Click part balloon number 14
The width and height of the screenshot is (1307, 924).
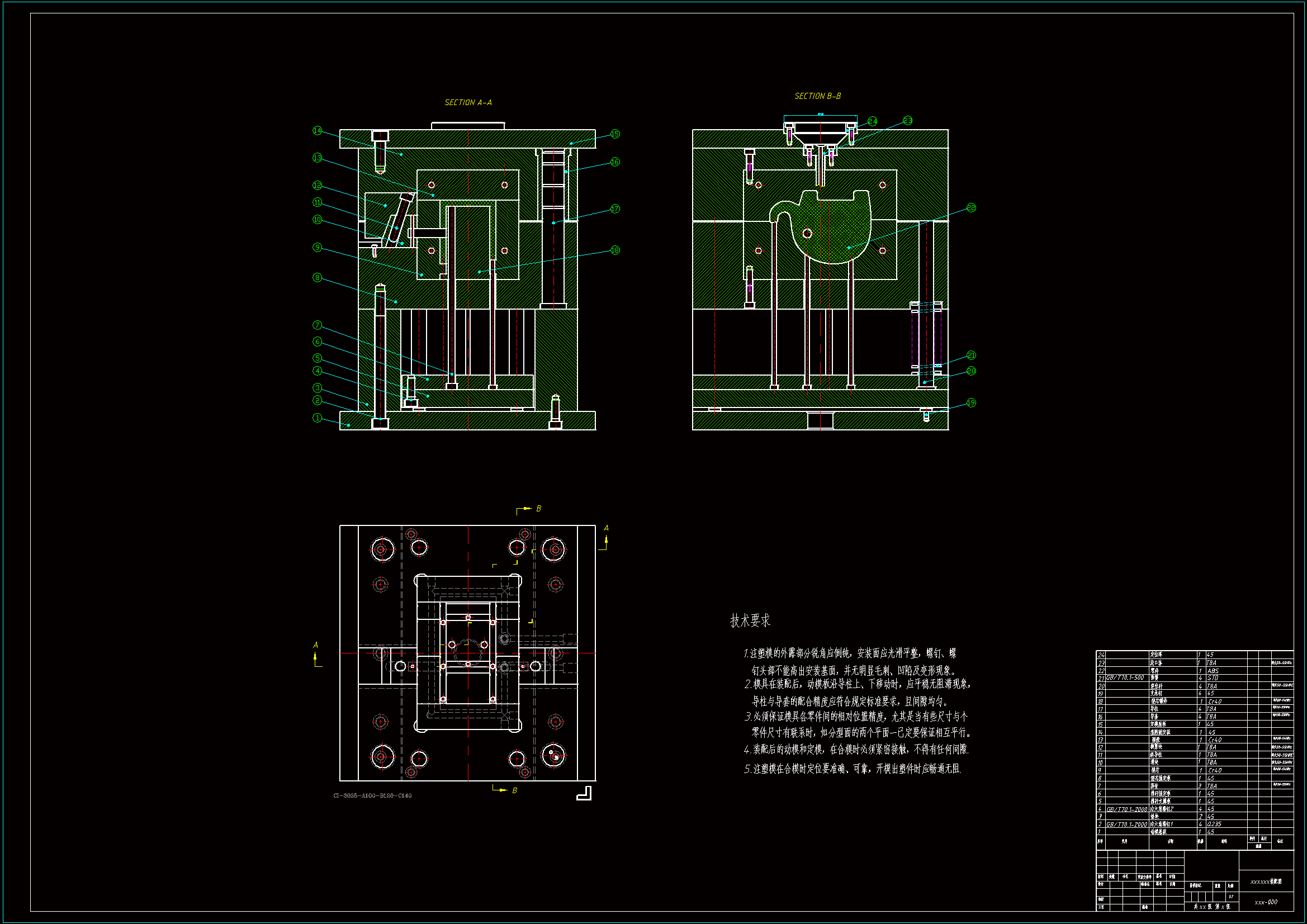pos(317,131)
